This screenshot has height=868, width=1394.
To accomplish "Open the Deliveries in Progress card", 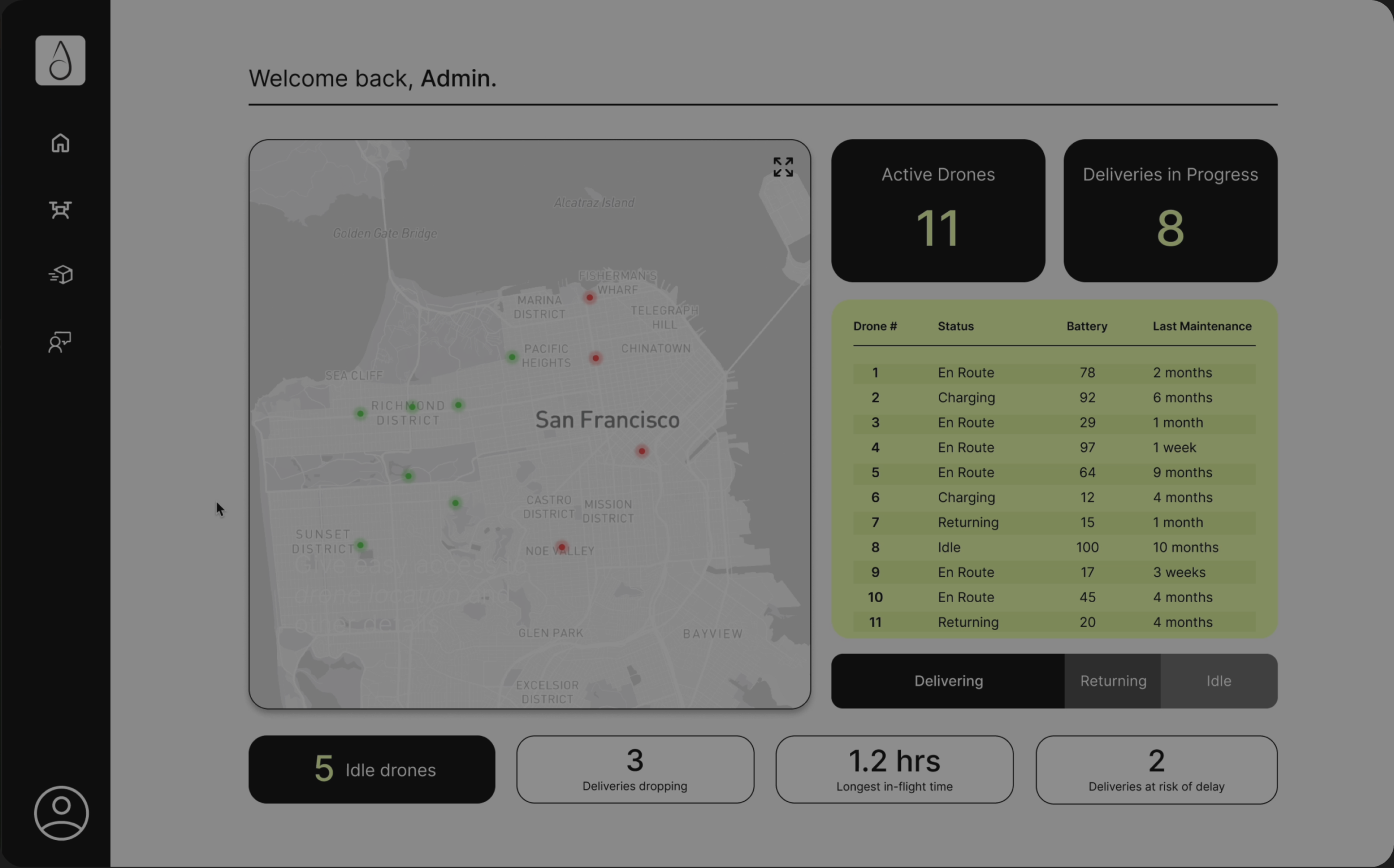I will [1170, 210].
